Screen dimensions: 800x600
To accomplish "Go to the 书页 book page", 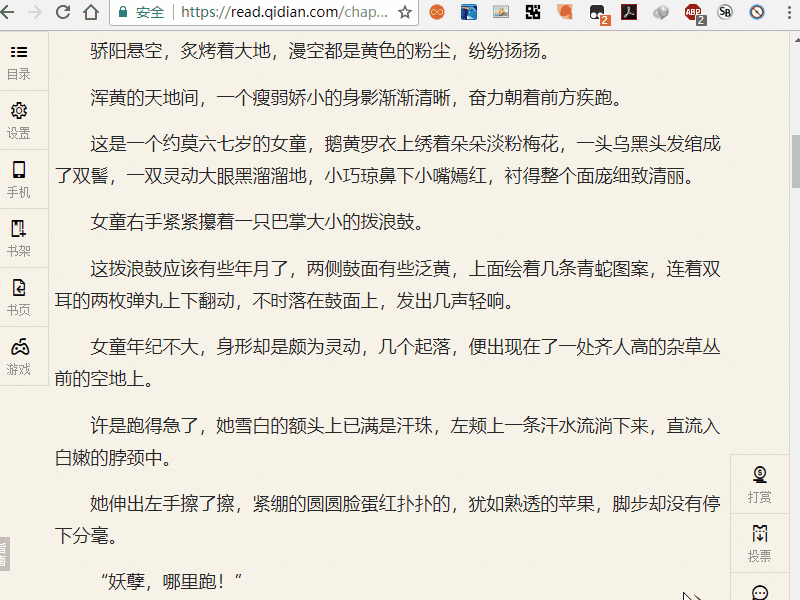I will point(19,297).
